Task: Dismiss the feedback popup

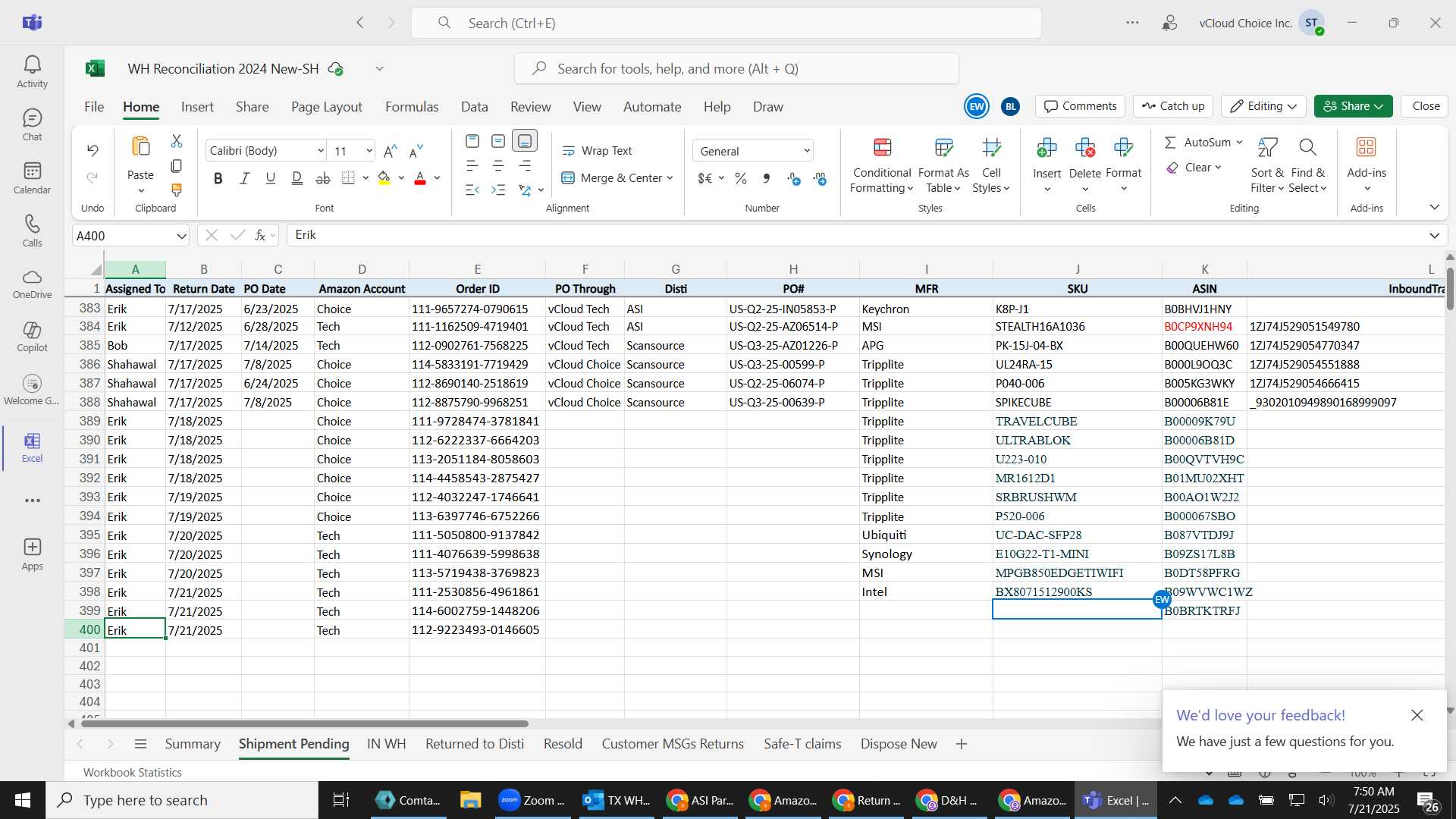Action: point(1417,715)
